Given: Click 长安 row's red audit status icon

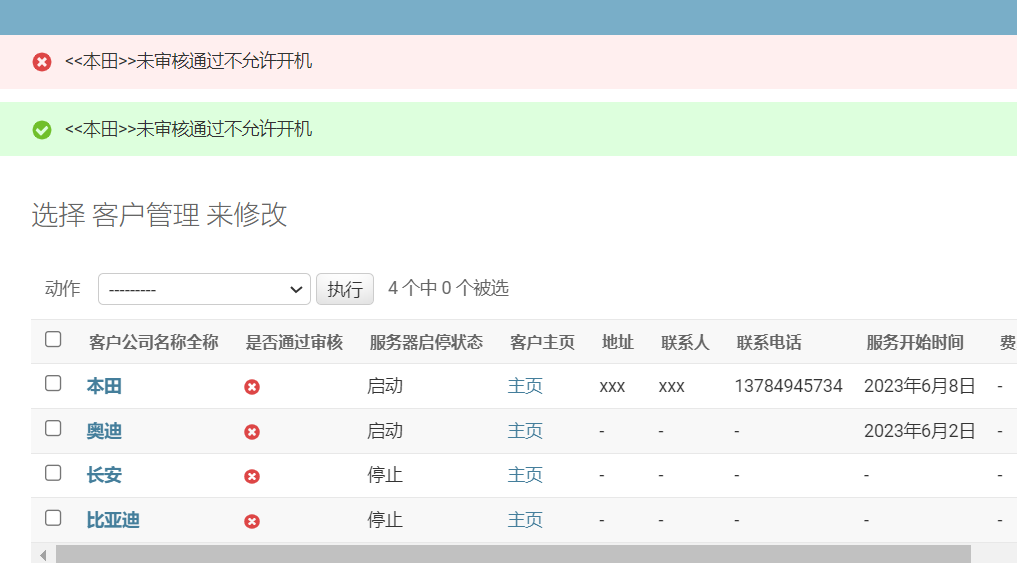Looking at the screenshot, I should [x=252, y=476].
